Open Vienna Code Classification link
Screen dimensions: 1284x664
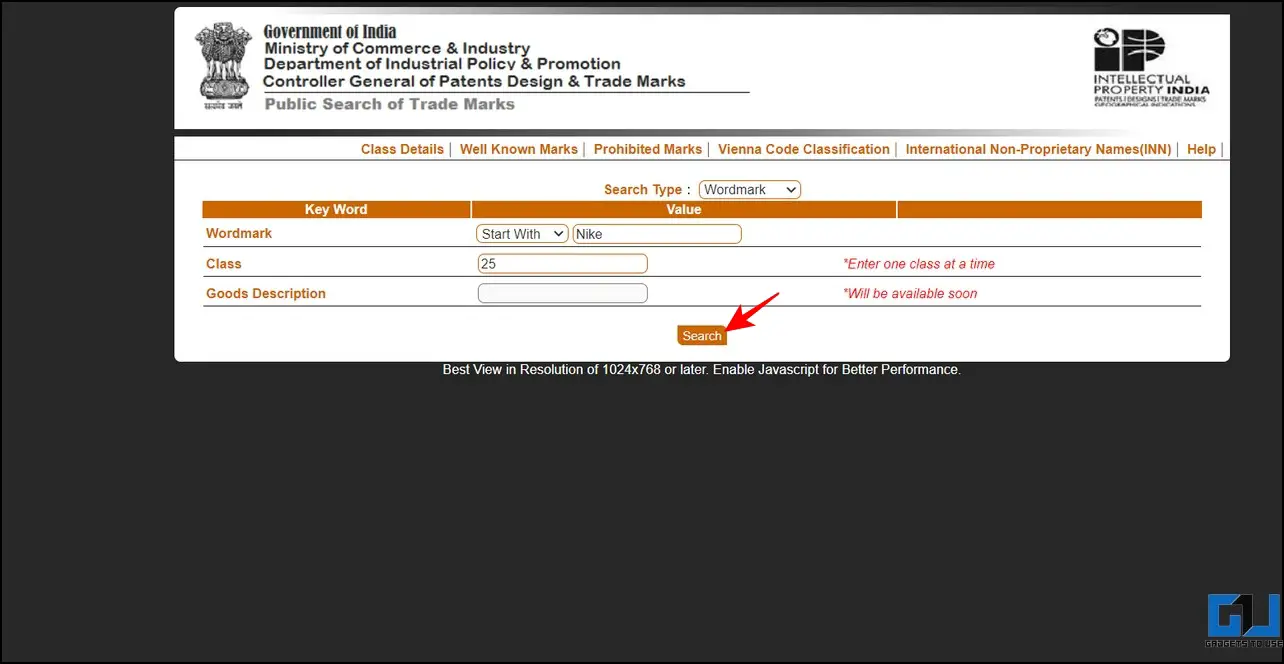tap(804, 149)
